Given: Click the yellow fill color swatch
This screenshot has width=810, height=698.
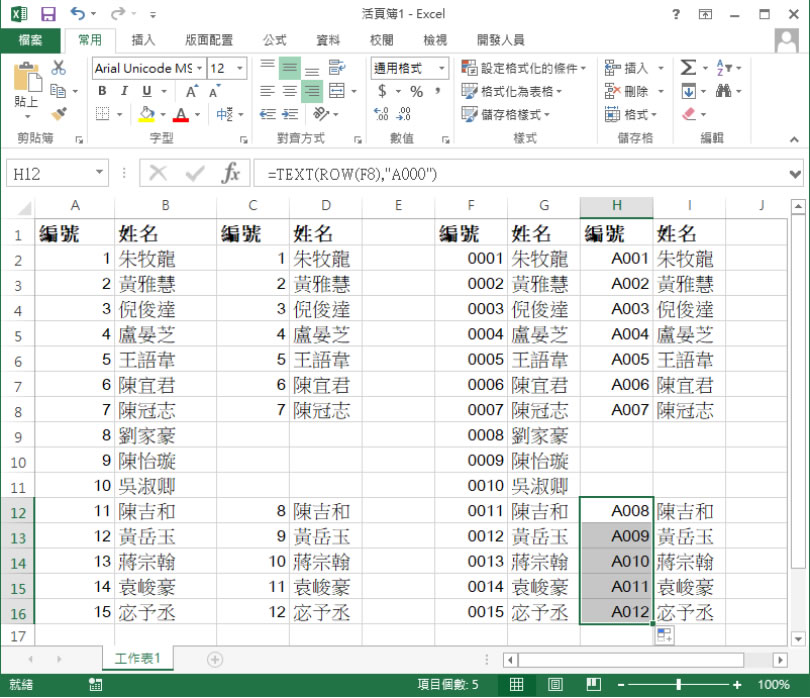Looking at the screenshot, I should [x=147, y=114].
